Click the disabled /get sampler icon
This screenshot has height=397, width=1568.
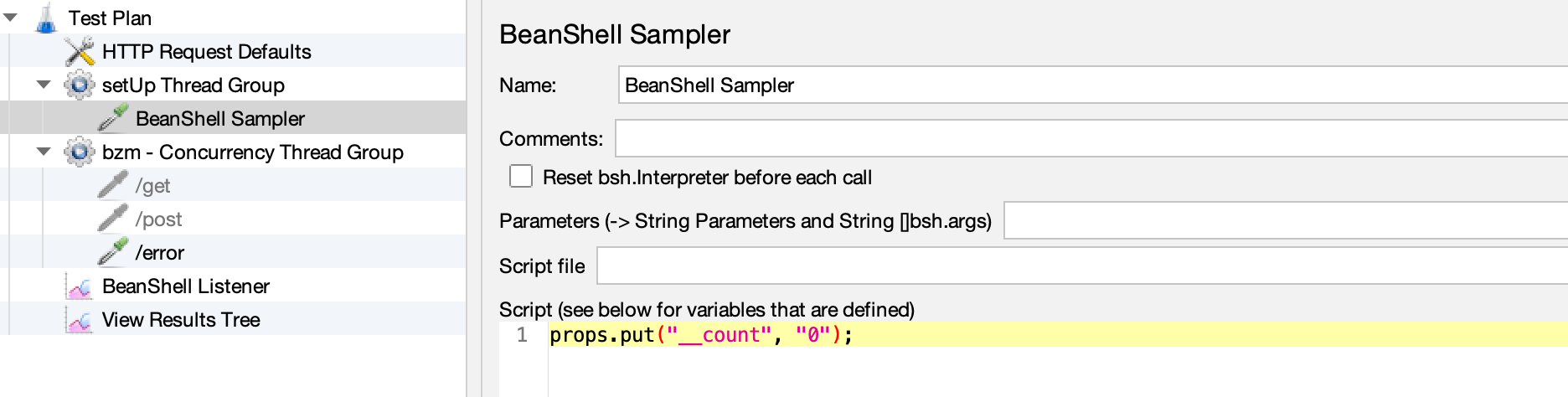pos(113,185)
